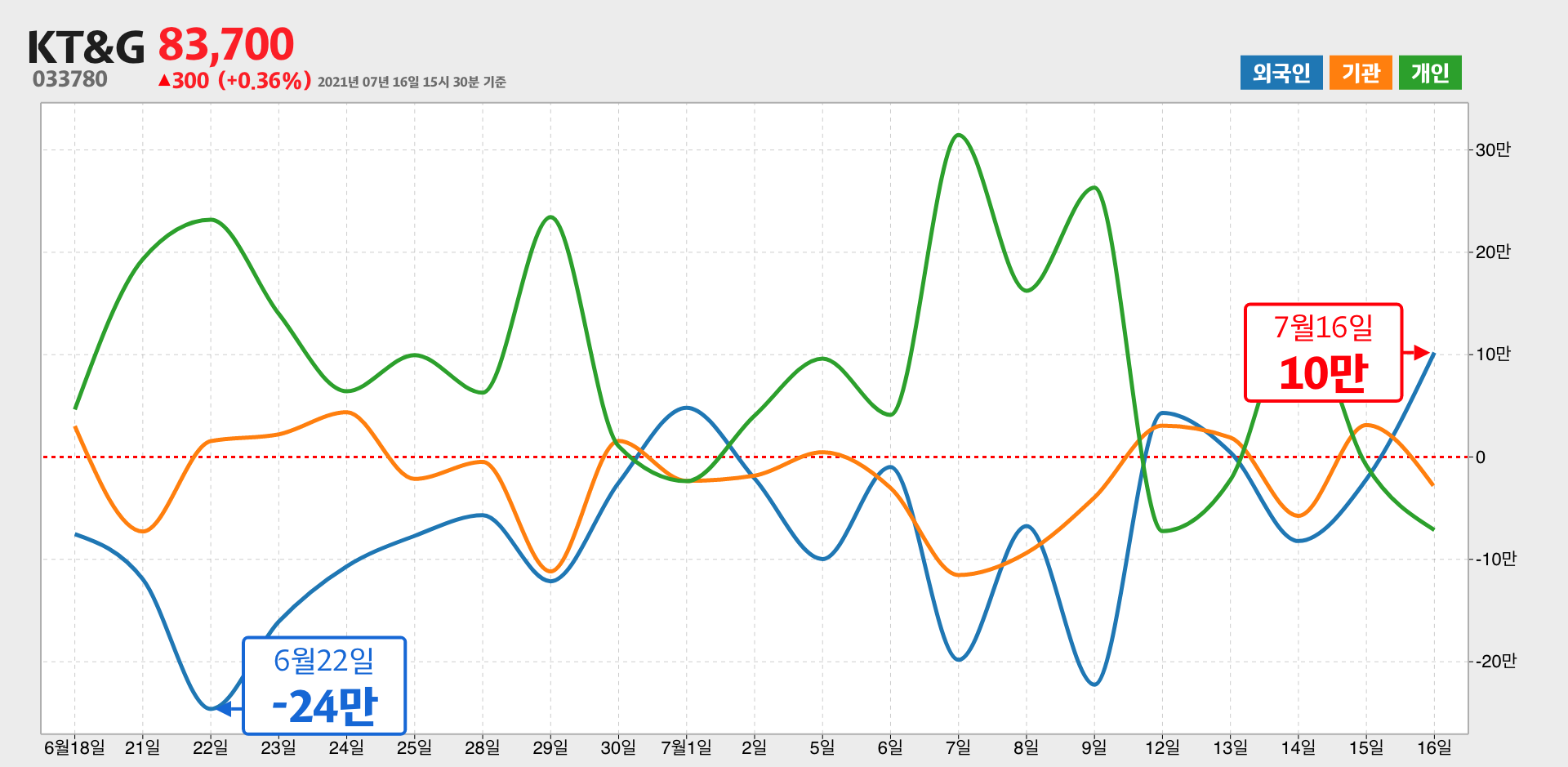Screen dimensions: 1568x767
Task: Select the 7월1일 x-axis date label
Action: pos(686,747)
